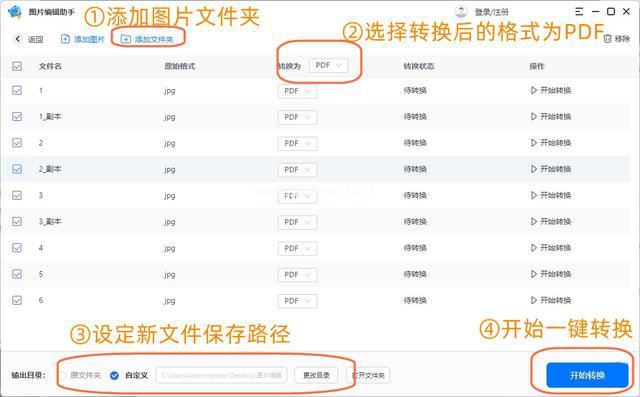Click the add image (添加图片) icon
Viewport: 640px width, 397px height.
tap(65, 39)
